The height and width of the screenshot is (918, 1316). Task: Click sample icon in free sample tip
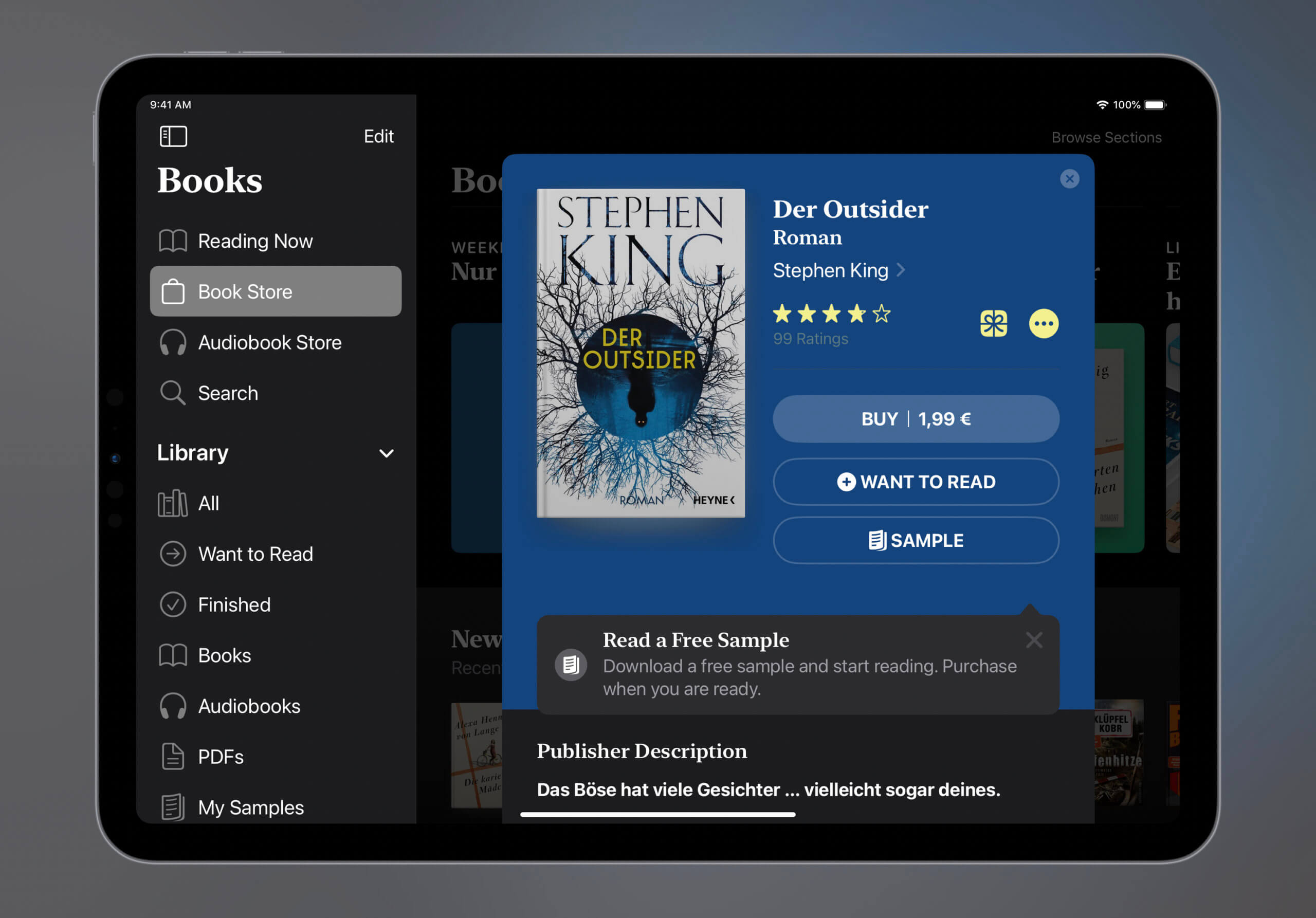[x=571, y=665]
